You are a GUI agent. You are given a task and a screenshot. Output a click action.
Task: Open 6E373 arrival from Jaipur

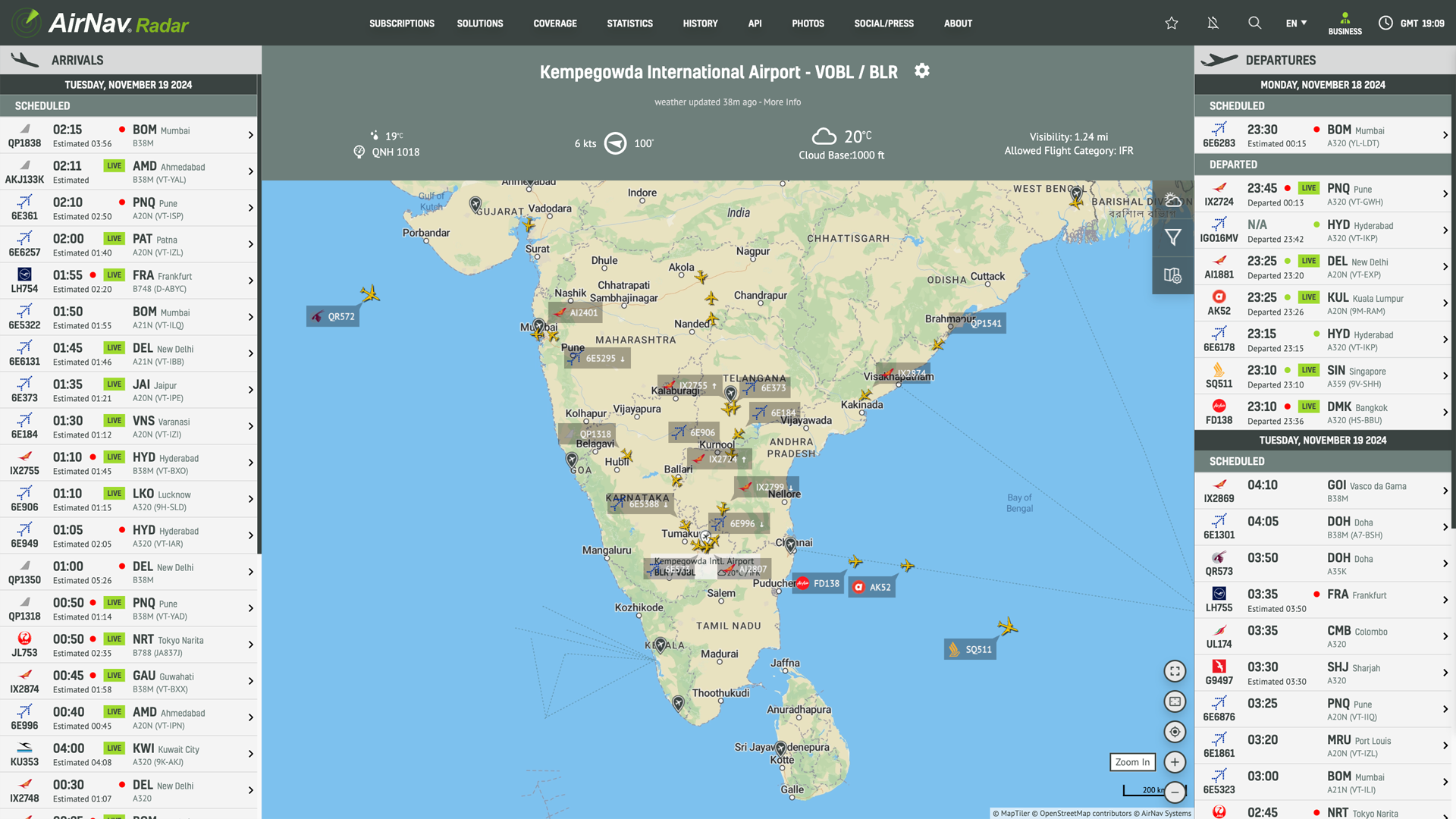(x=129, y=390)
